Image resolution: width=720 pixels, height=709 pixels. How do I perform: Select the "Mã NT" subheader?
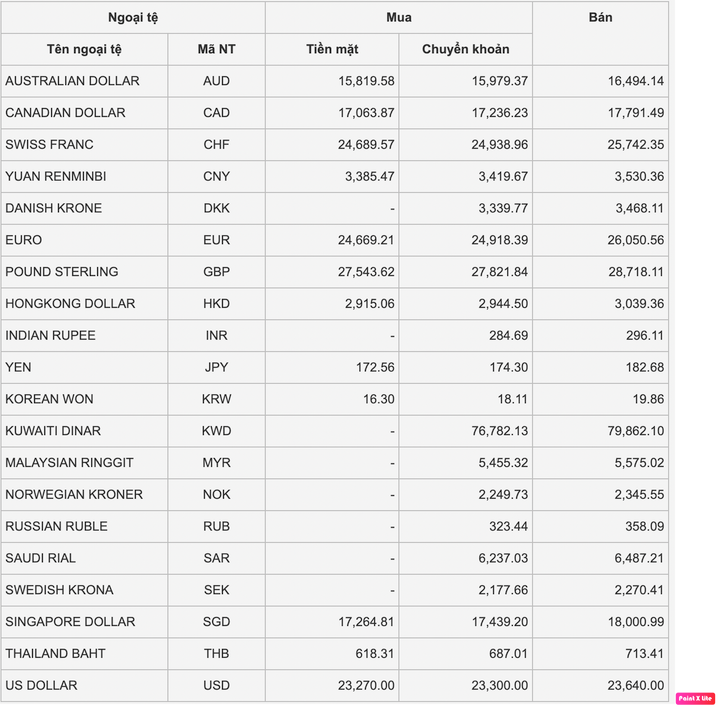coord(216,49)
